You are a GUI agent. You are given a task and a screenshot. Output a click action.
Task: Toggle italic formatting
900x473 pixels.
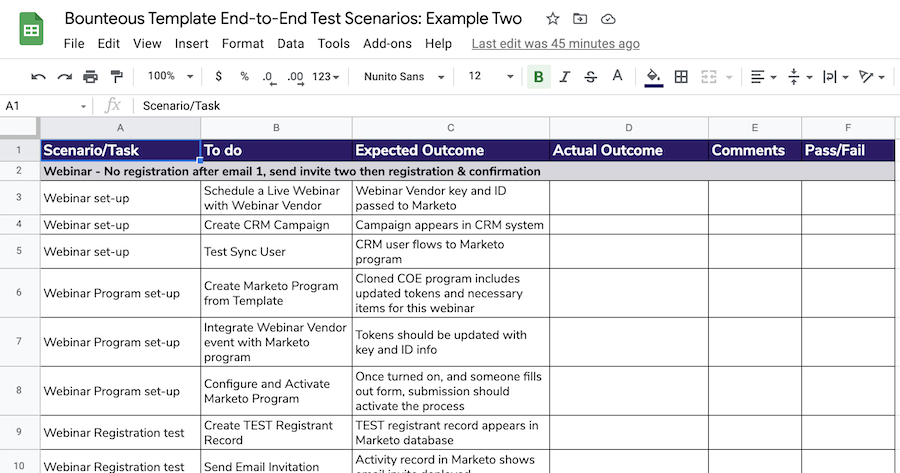[x=565, y=76]
